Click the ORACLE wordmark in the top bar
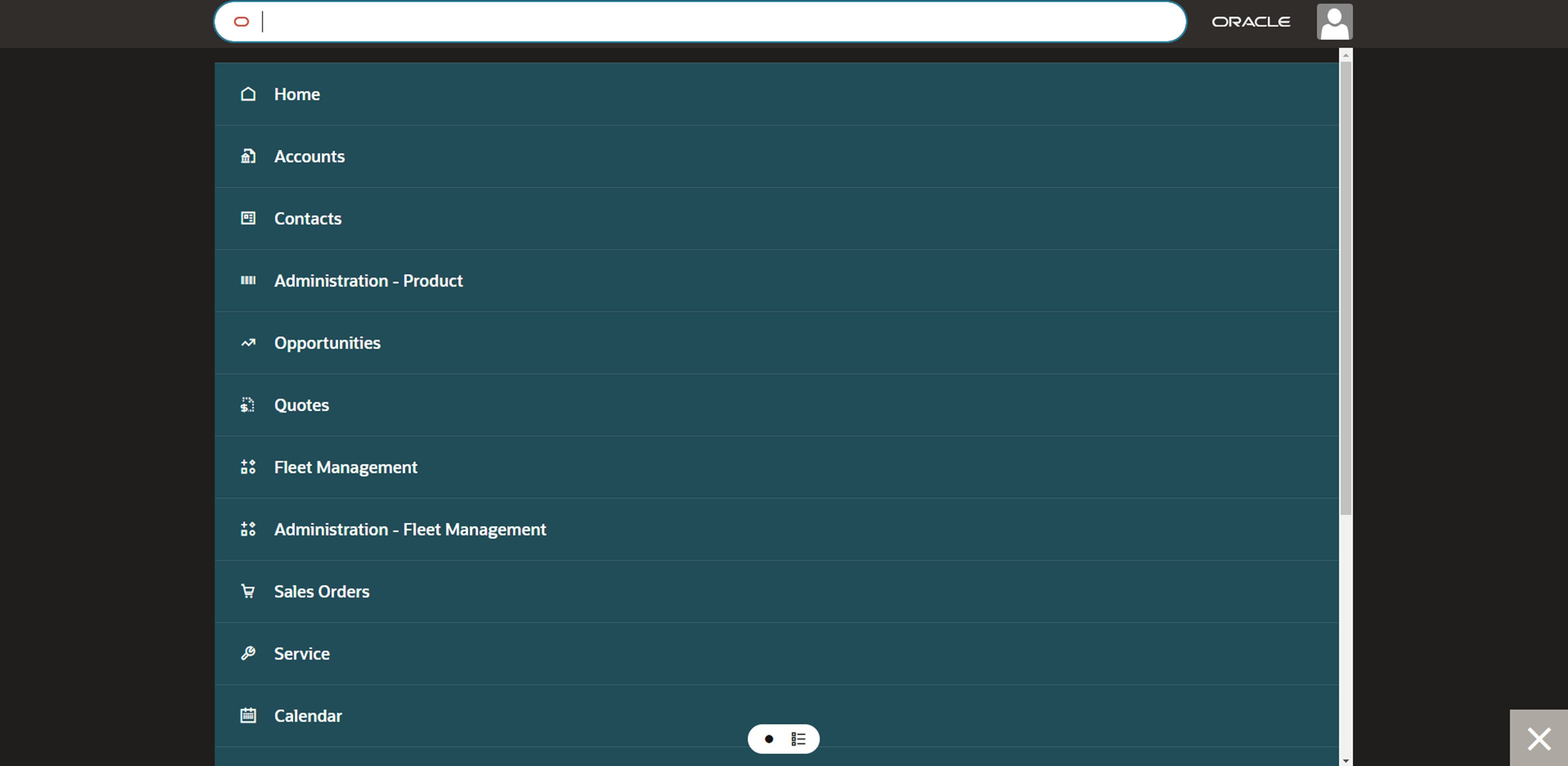The image size is (1568, 766). tap(1251, 22)
